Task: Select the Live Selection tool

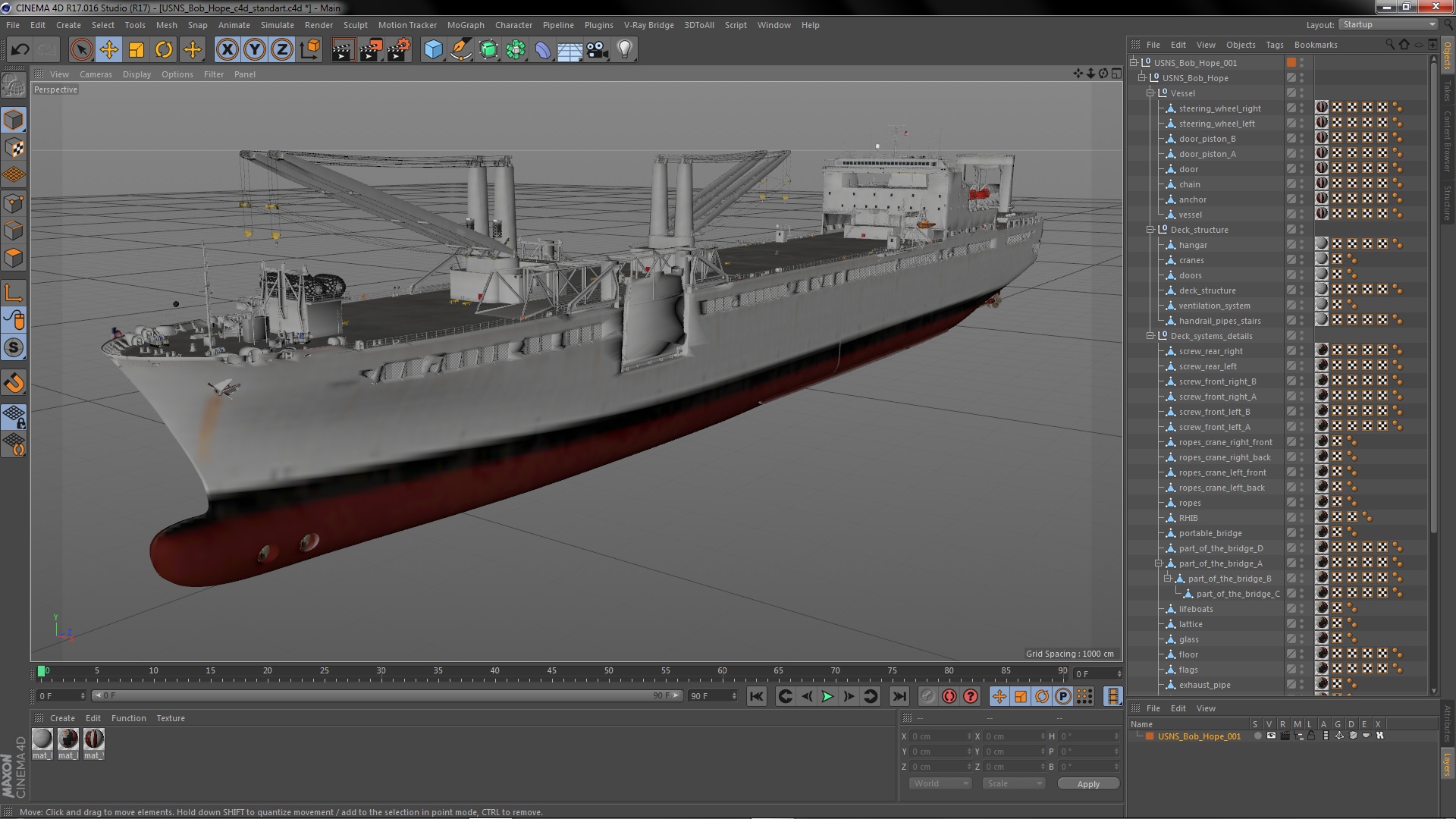Action: coord(81,50)
